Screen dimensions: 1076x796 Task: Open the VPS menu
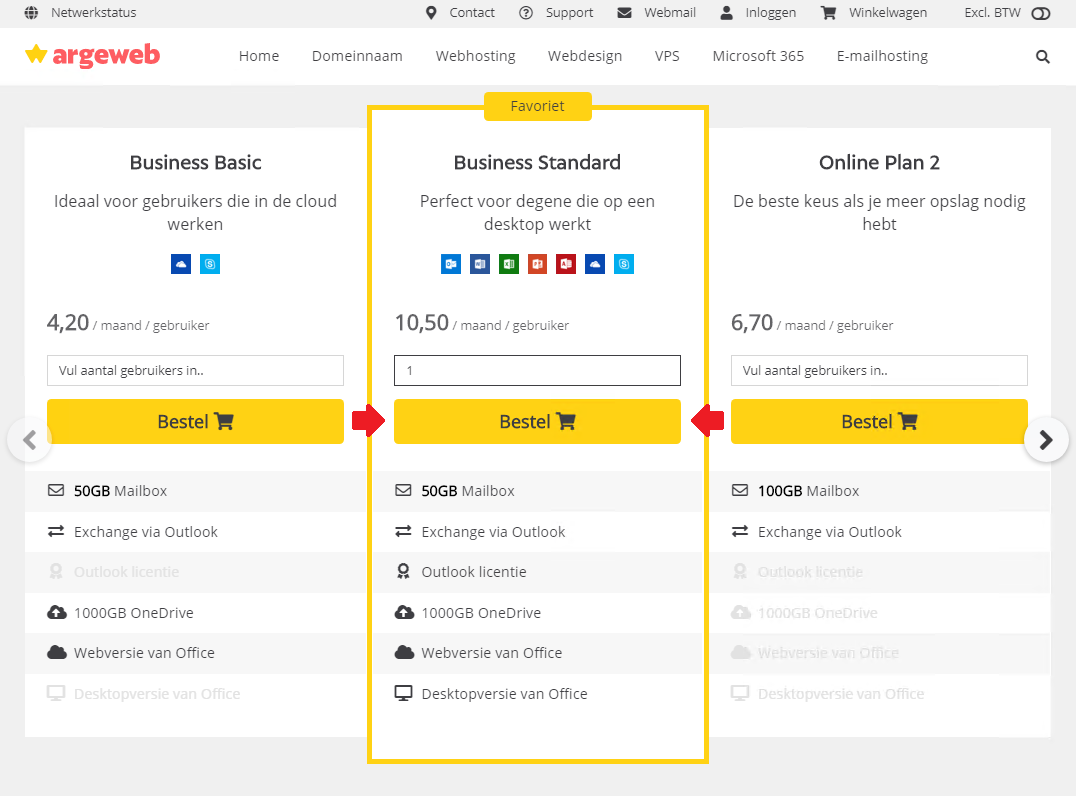pyautogui.click(x=667, y=56)
